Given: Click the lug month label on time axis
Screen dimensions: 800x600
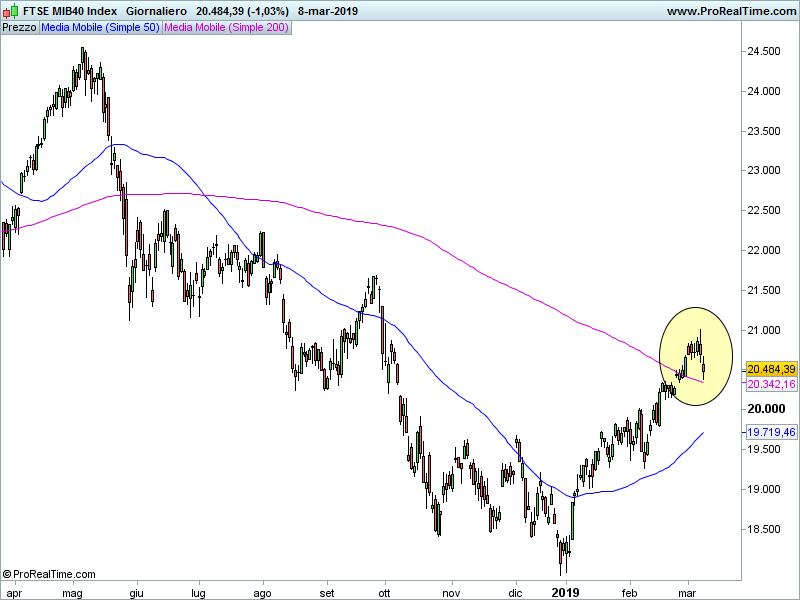Looking at the screenshot, I should pos(198,593).
